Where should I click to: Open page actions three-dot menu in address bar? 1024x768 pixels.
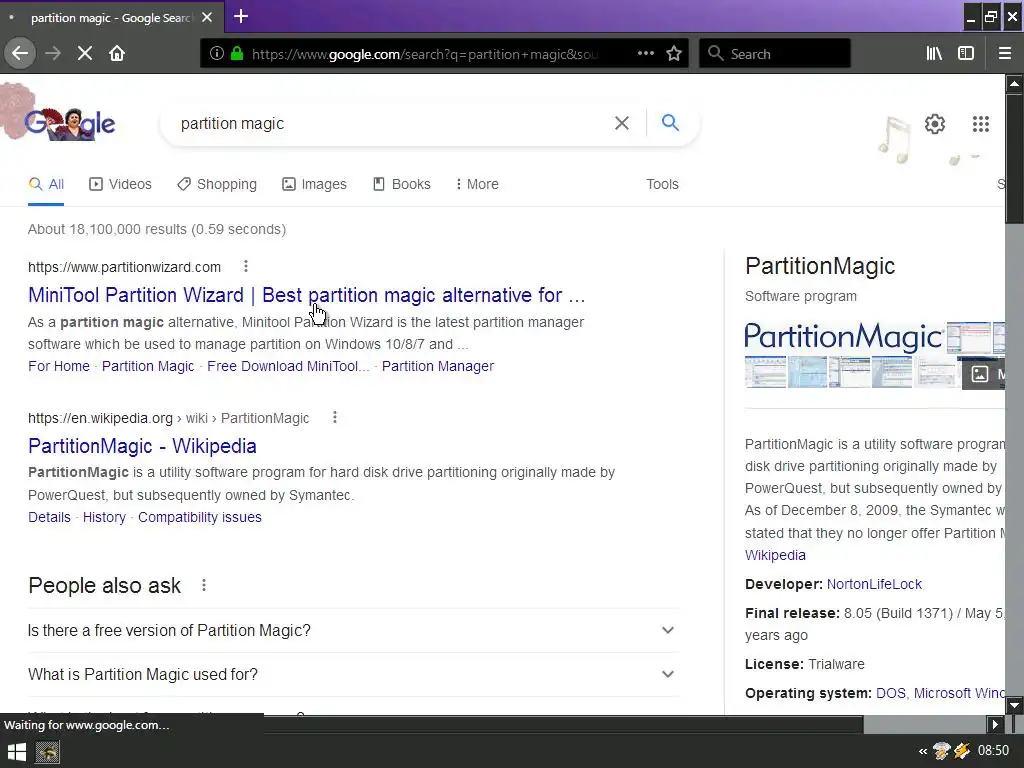[x=645, y=54]
